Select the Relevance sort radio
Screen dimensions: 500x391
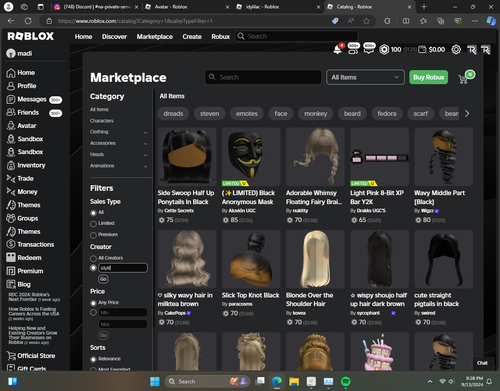93,359
